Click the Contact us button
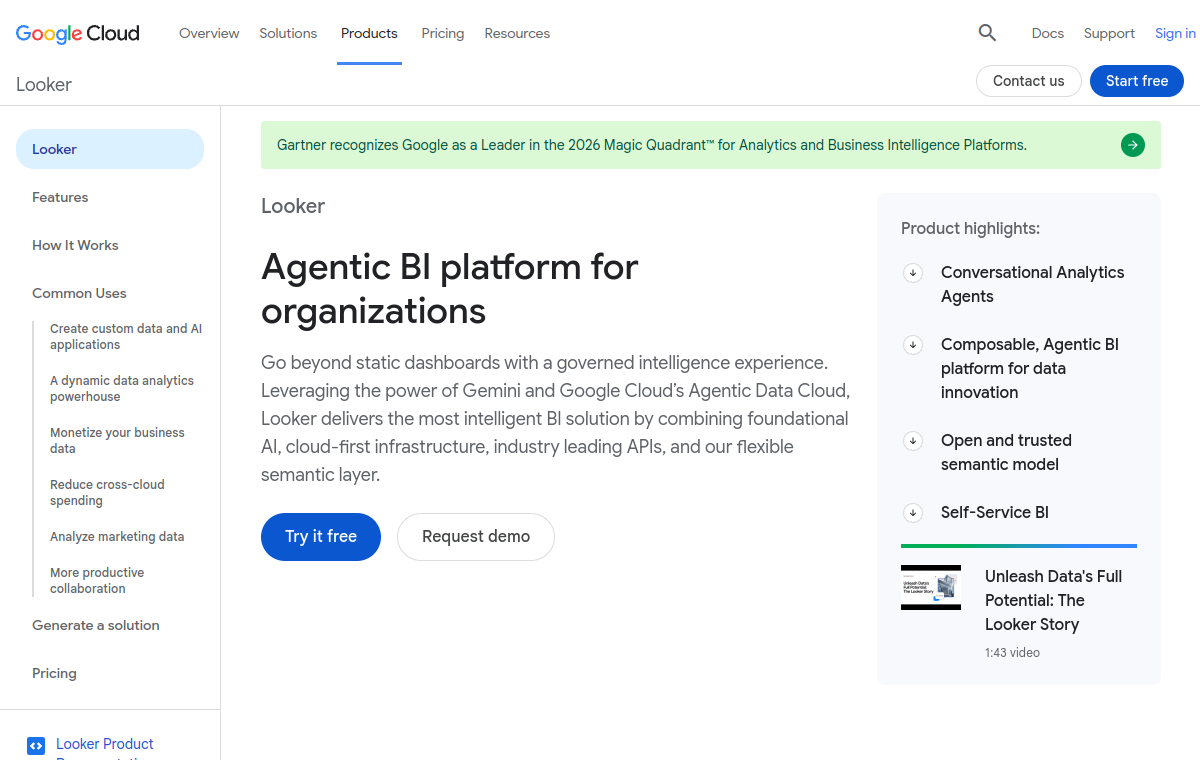Viewport: 1200px width, 760px height. click(x=1029, y=81)
